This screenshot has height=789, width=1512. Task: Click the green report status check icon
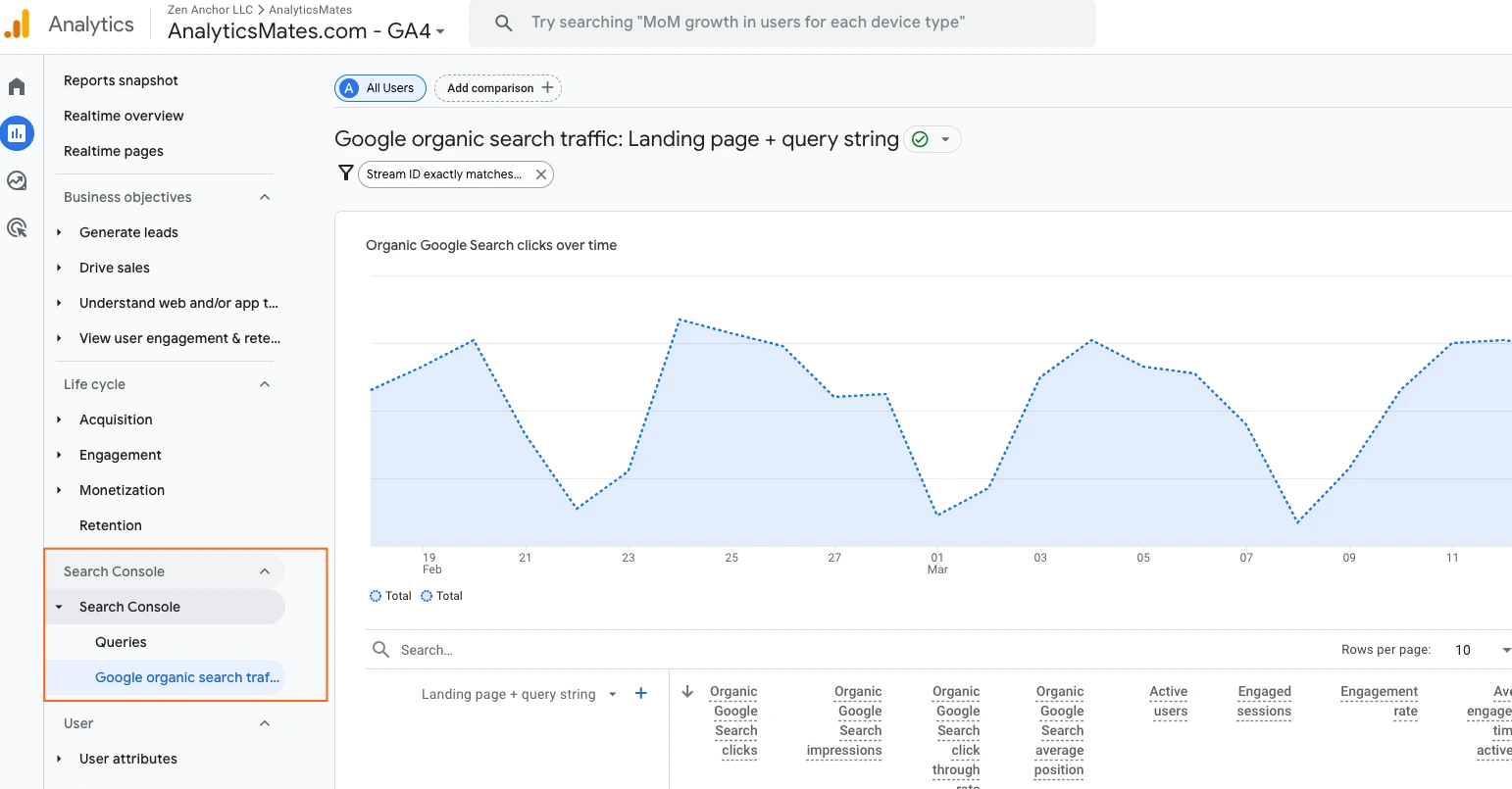(x=920, y=139)
